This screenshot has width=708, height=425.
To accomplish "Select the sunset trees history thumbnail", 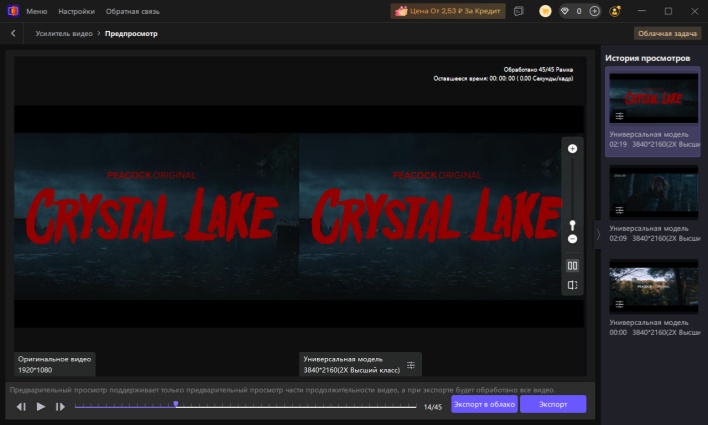I will coord(653,286).
